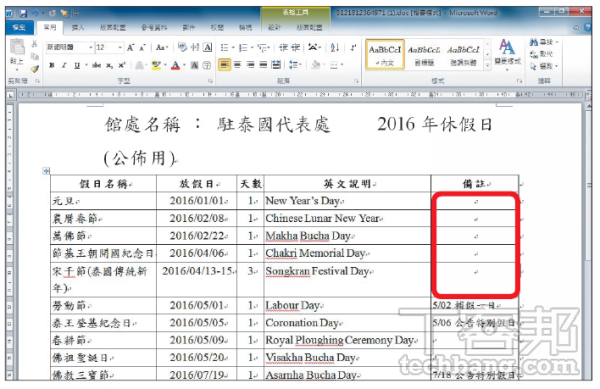Open the font size 12 dropdown
600x389 pixels.
(x=120, y=47)
